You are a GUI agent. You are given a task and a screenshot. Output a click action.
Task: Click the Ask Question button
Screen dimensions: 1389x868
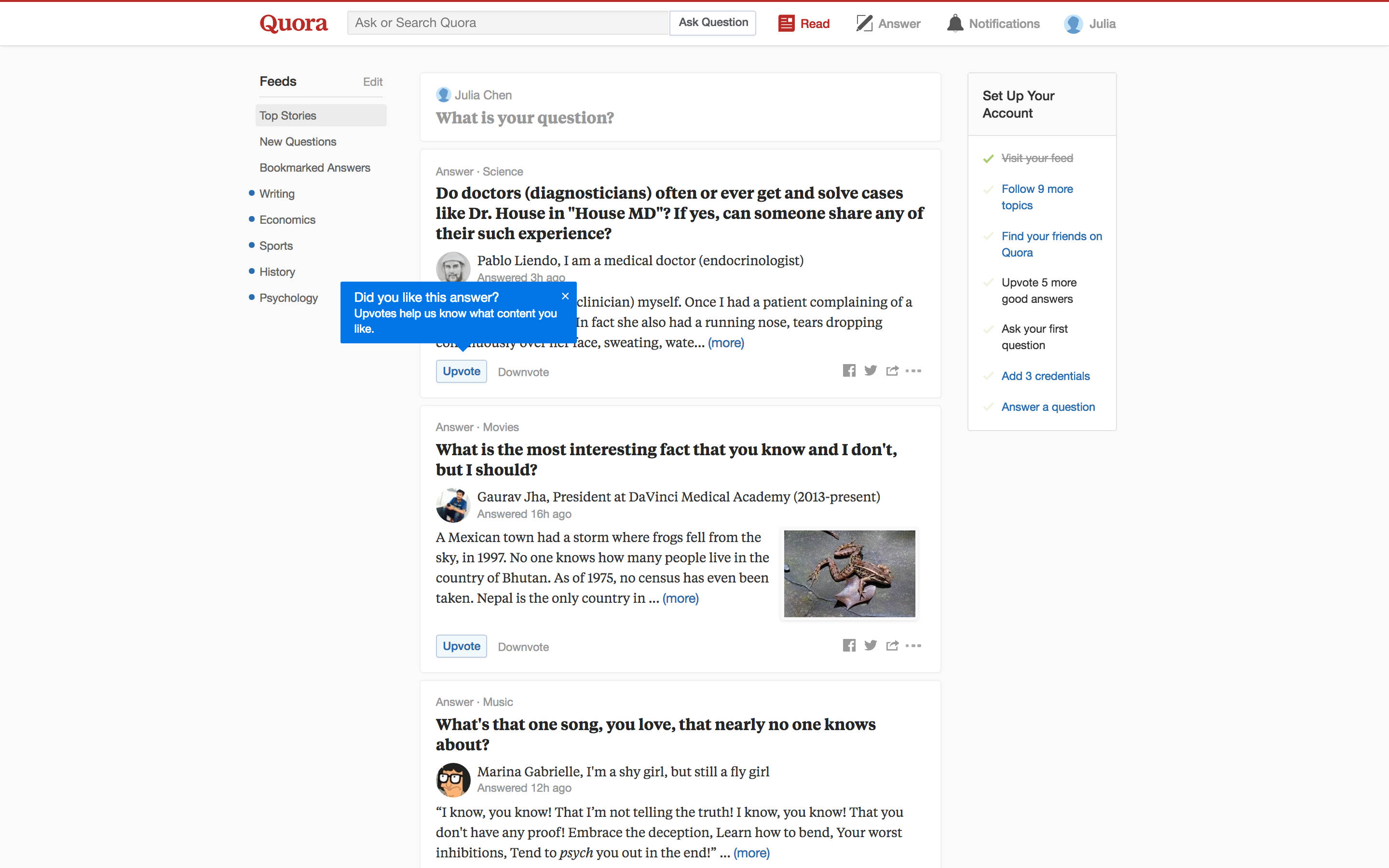[713, 23]
